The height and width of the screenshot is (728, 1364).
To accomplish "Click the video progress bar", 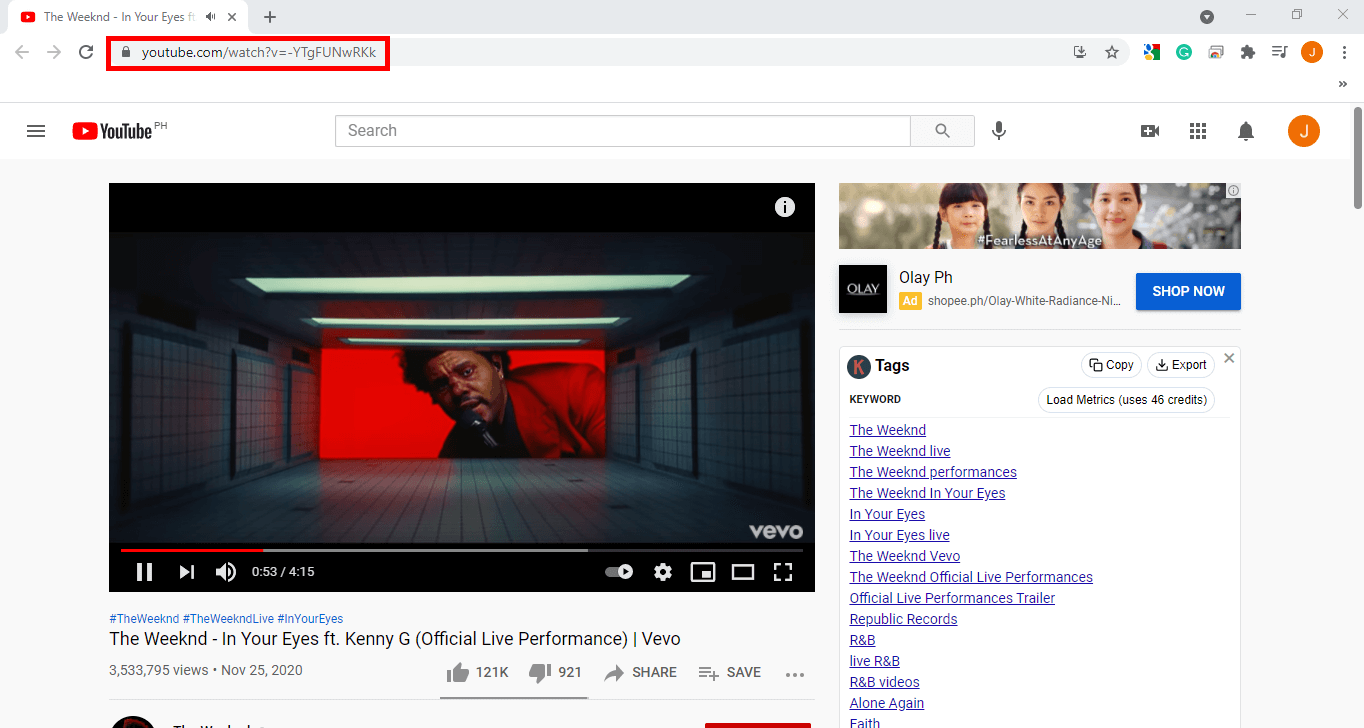I will (462, 550).
